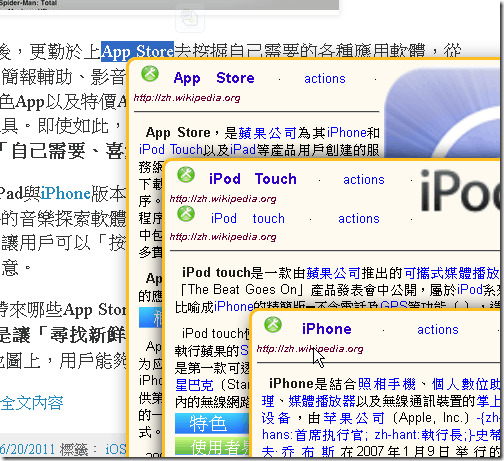Follow 星巴克 link in iPod touch popup

pos(194,385)
